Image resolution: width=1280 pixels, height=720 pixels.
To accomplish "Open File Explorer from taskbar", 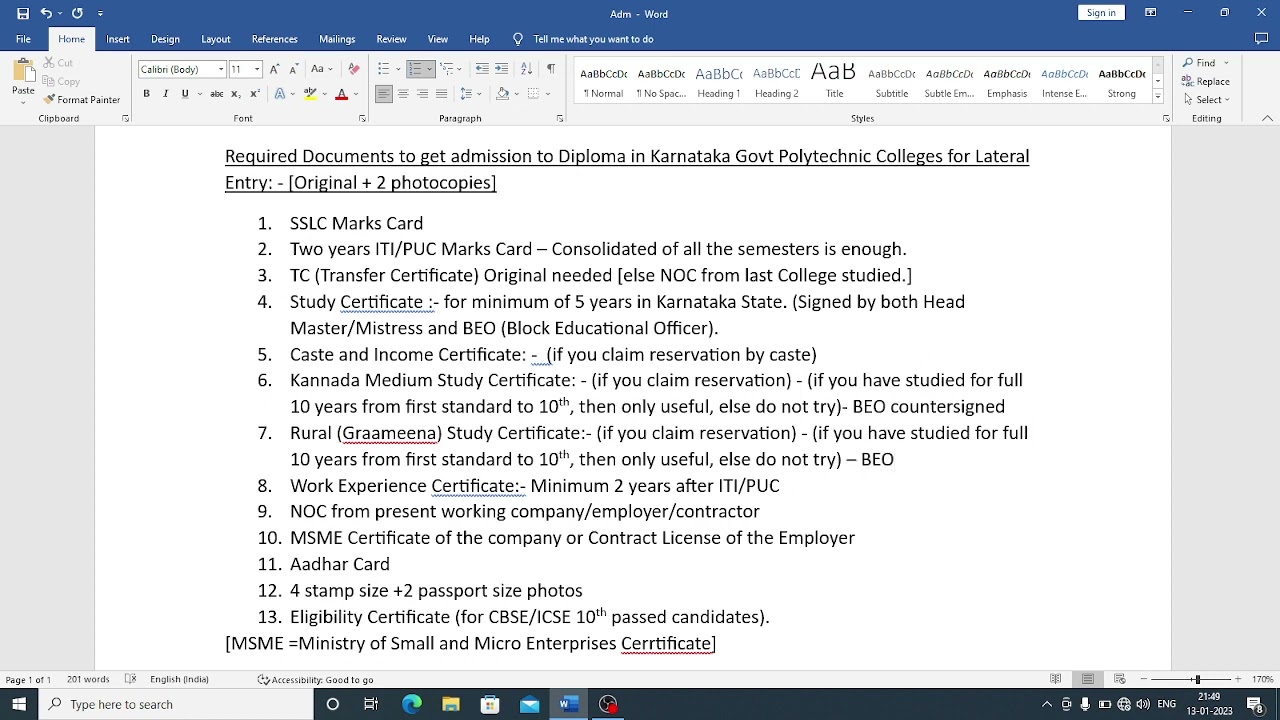I will coord(451,704).
